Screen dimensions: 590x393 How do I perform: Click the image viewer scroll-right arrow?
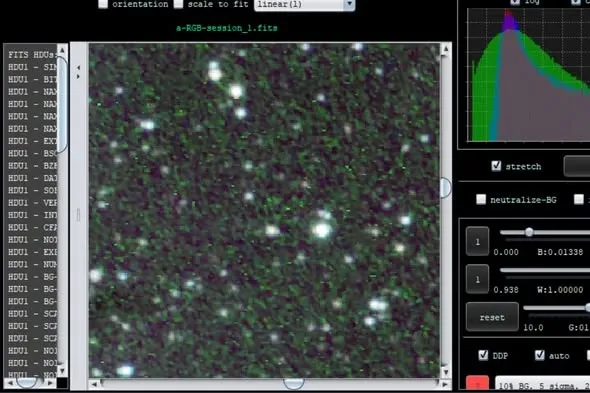click(x=445, y=384)
